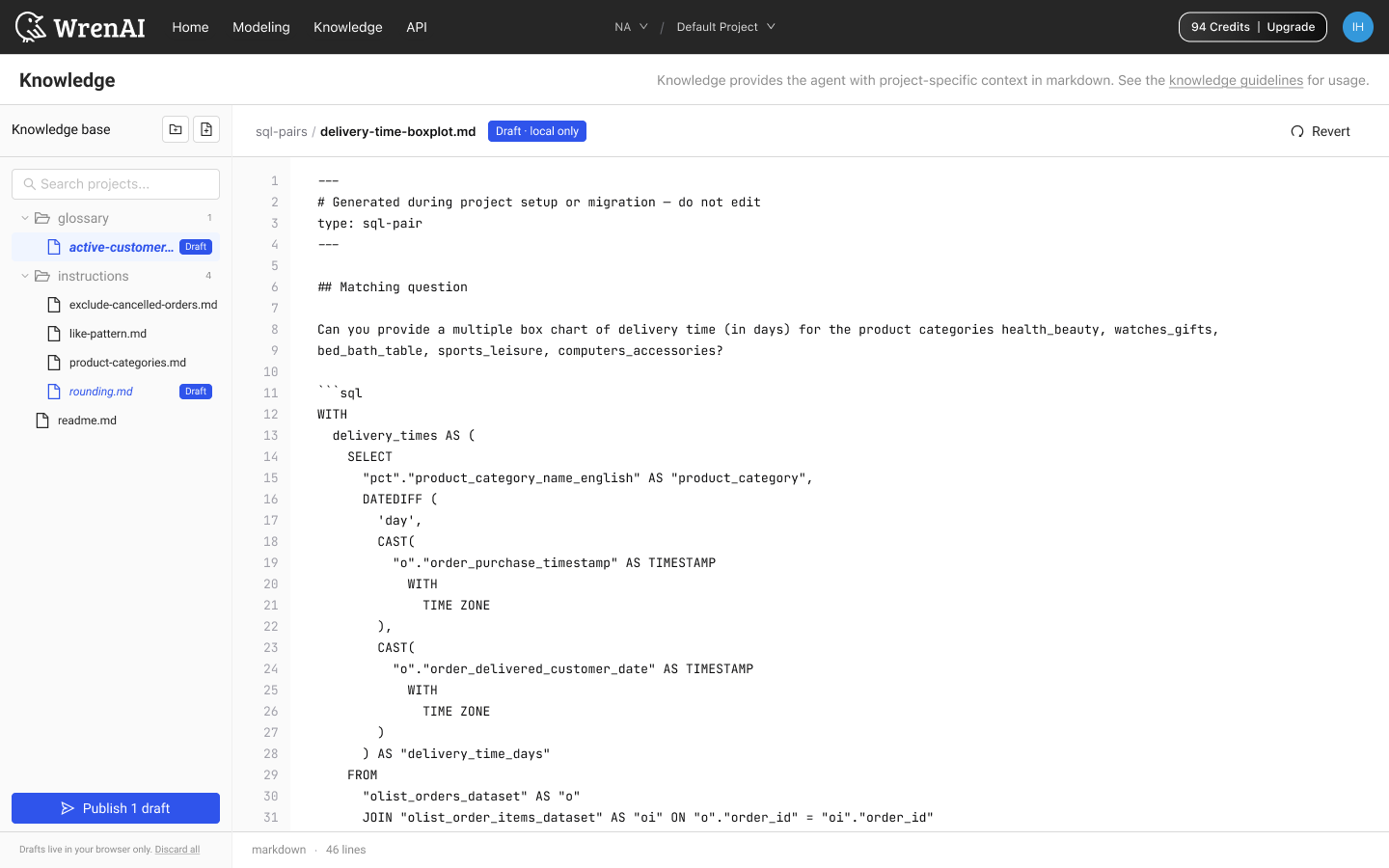
Task: Click file icon next to product-categories.md
Action: point(54,363)
